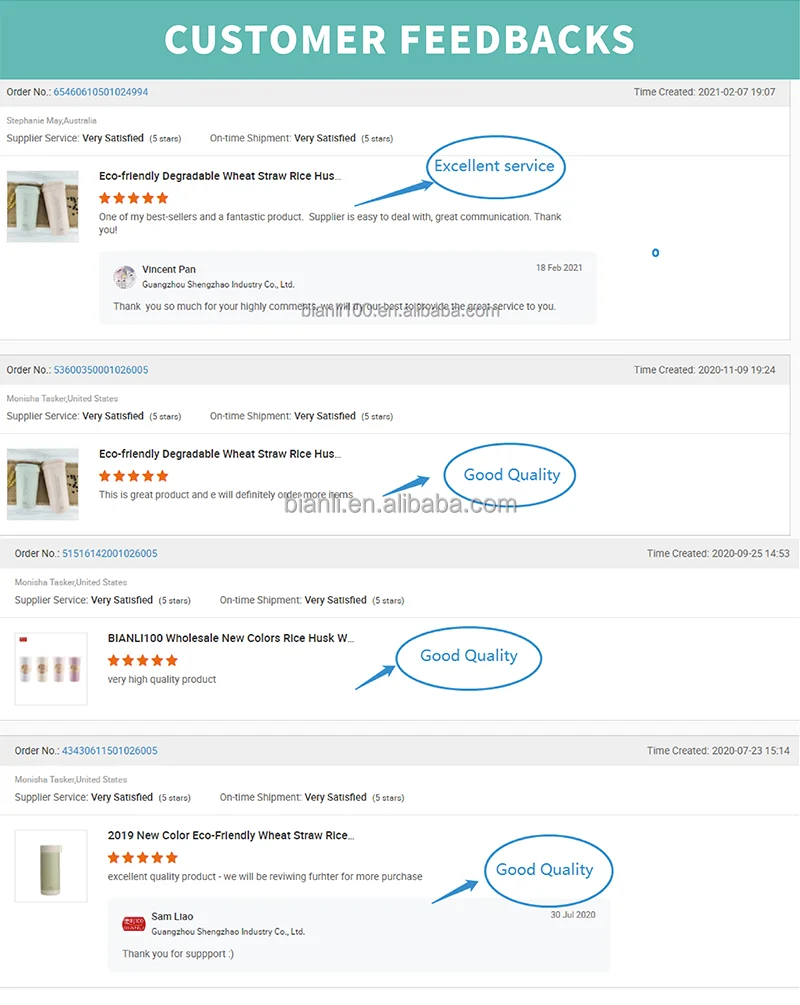This screenshot has width=800, height=1005.
Task: Click the star rating above 'very high quality product'
Action: [x=143, y=660]
